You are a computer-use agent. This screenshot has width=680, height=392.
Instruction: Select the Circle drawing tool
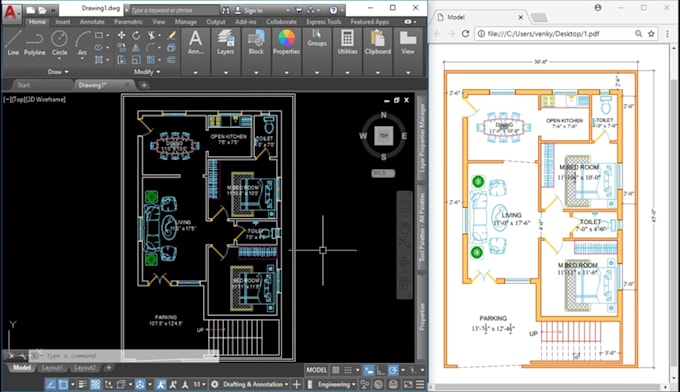coord(59,42)
